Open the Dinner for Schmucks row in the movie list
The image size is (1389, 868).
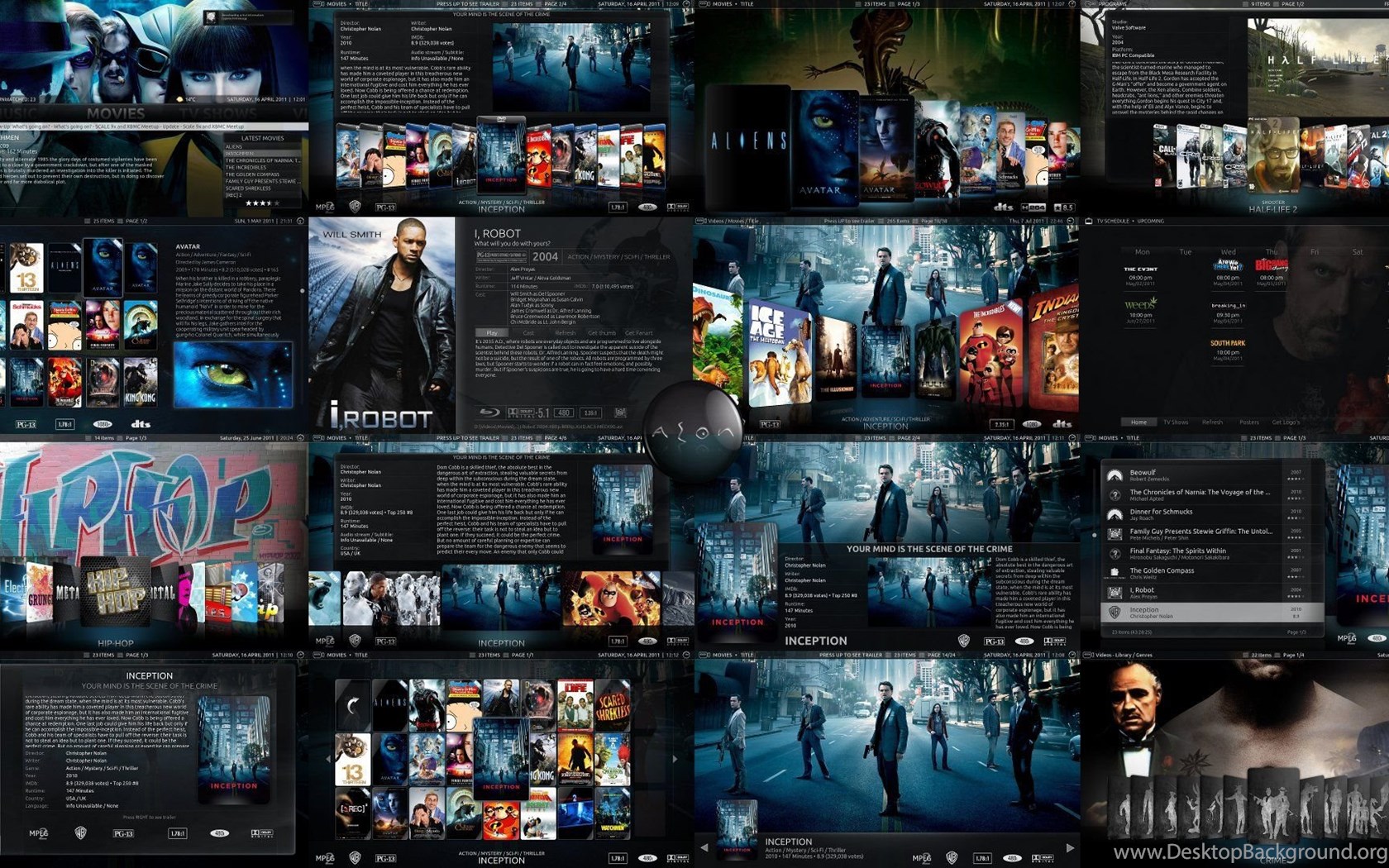point(1213,514)
